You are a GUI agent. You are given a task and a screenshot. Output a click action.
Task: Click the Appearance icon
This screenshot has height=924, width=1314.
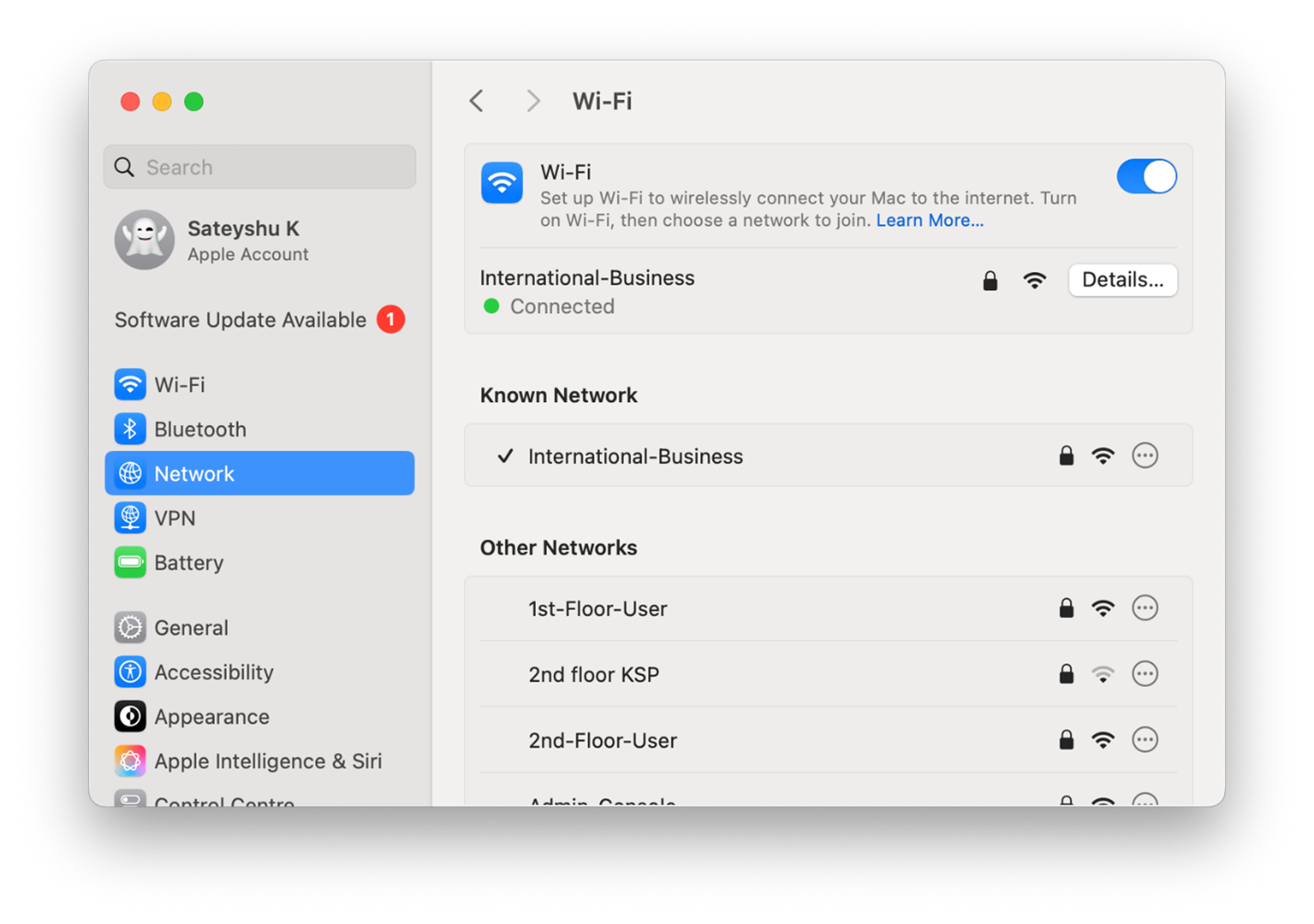130,716
